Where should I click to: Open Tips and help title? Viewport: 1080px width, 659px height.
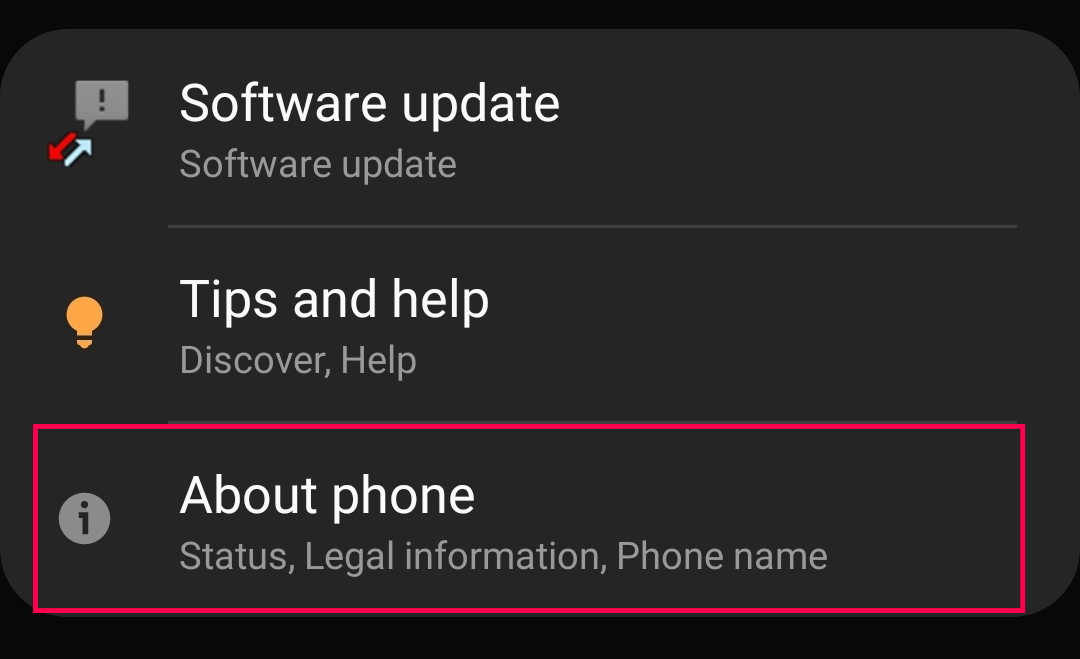334,300
